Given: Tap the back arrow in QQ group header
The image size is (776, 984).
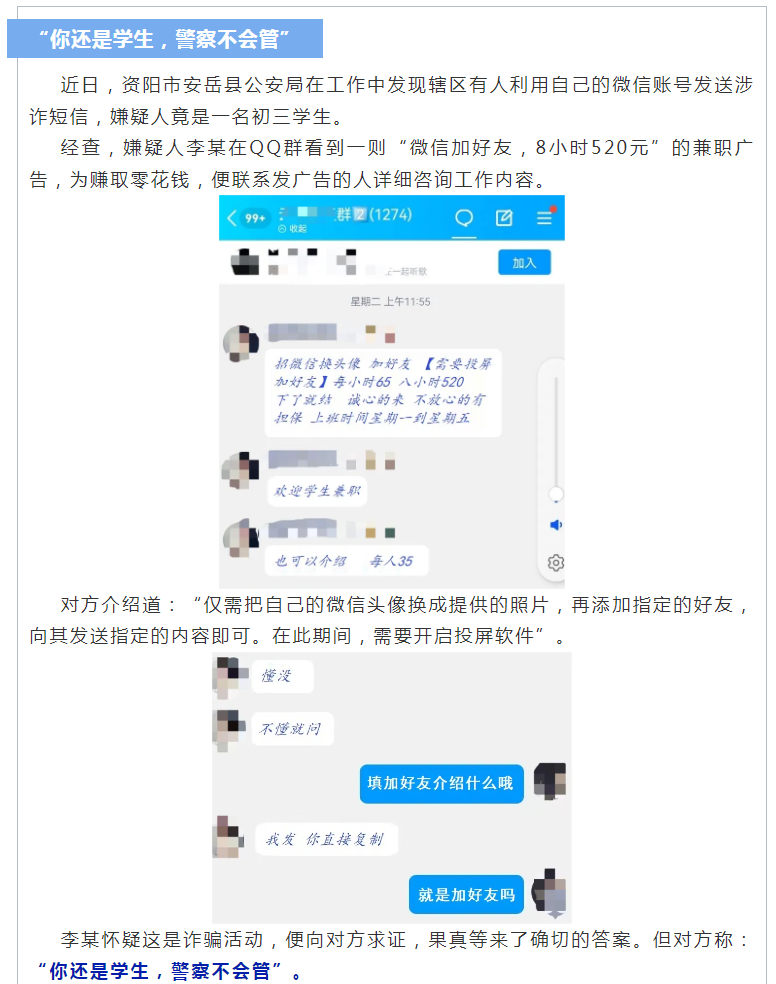Looking at the screenshot, I should (231, 218).
